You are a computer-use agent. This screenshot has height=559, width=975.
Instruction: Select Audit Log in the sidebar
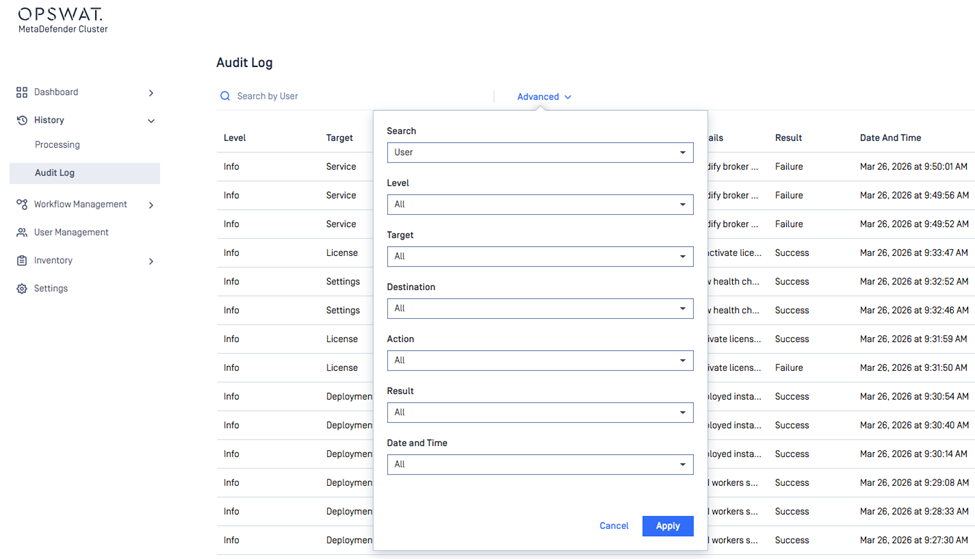(55, 173)
